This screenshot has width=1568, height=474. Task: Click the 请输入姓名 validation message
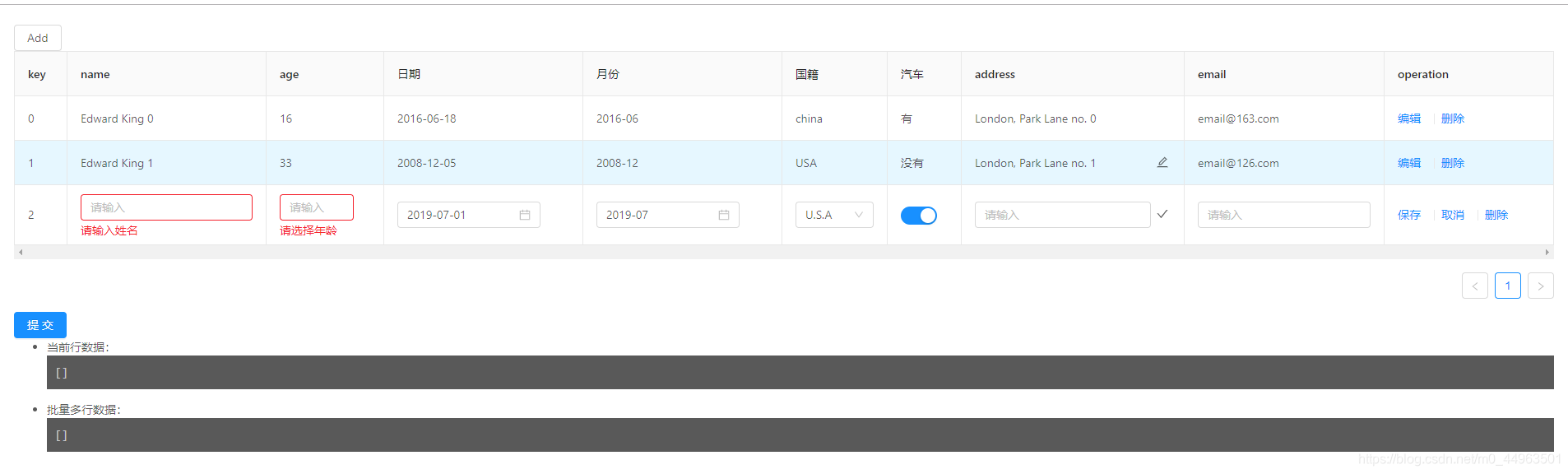pyautogui.click(x=109, y=230)
